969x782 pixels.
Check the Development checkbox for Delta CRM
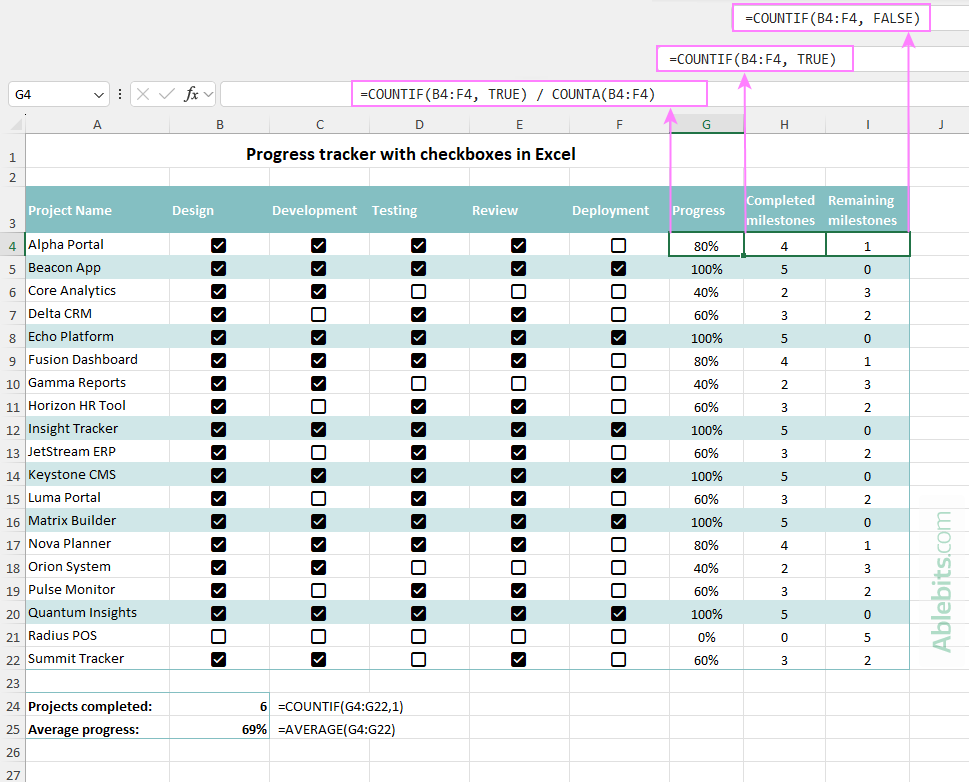318,313
